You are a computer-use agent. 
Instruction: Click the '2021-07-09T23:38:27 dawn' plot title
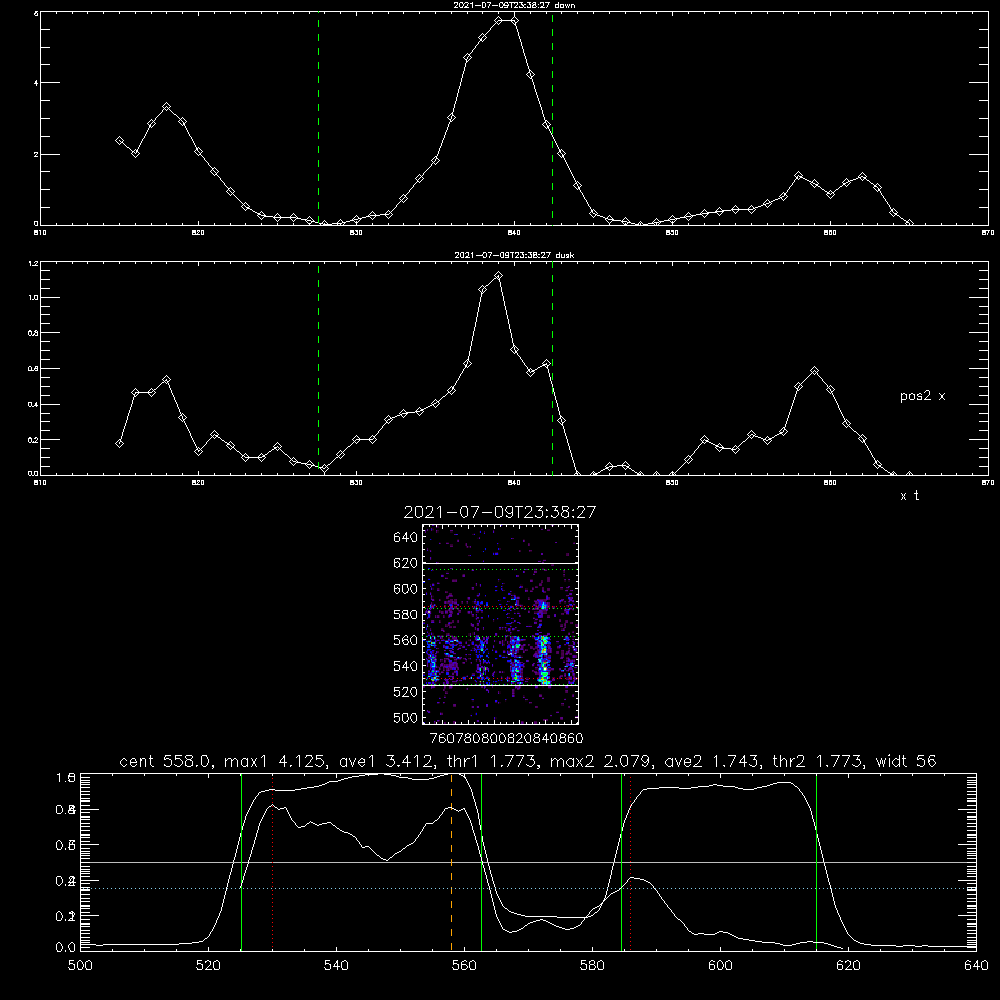click(x=514, y=5)
